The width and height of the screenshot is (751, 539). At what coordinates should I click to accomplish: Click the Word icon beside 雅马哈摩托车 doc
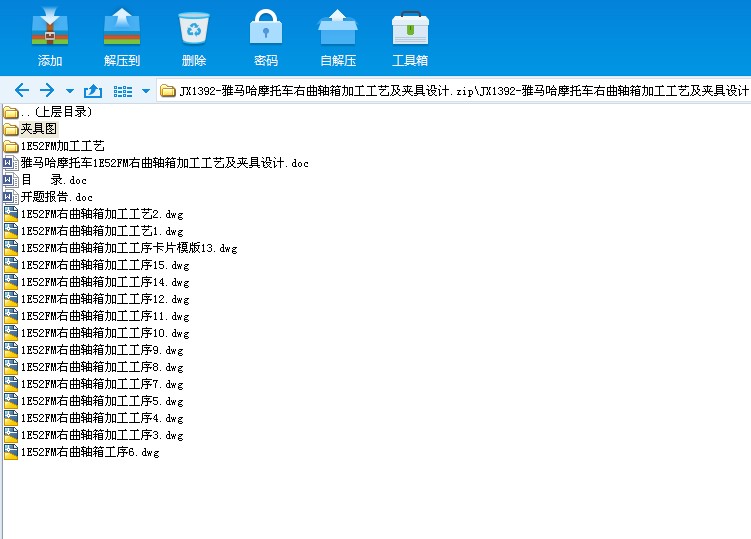click(x=11, y=163)
